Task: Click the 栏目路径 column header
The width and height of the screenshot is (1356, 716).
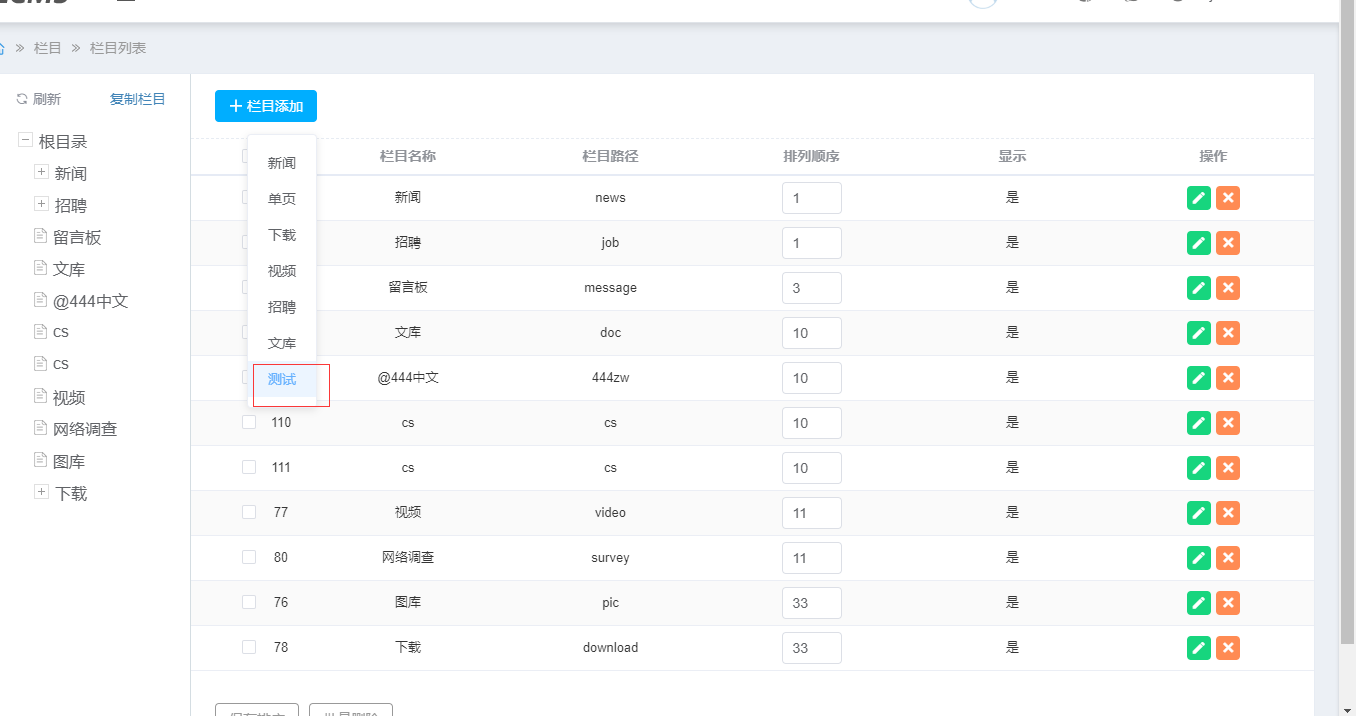Action: tap(610, 156)
